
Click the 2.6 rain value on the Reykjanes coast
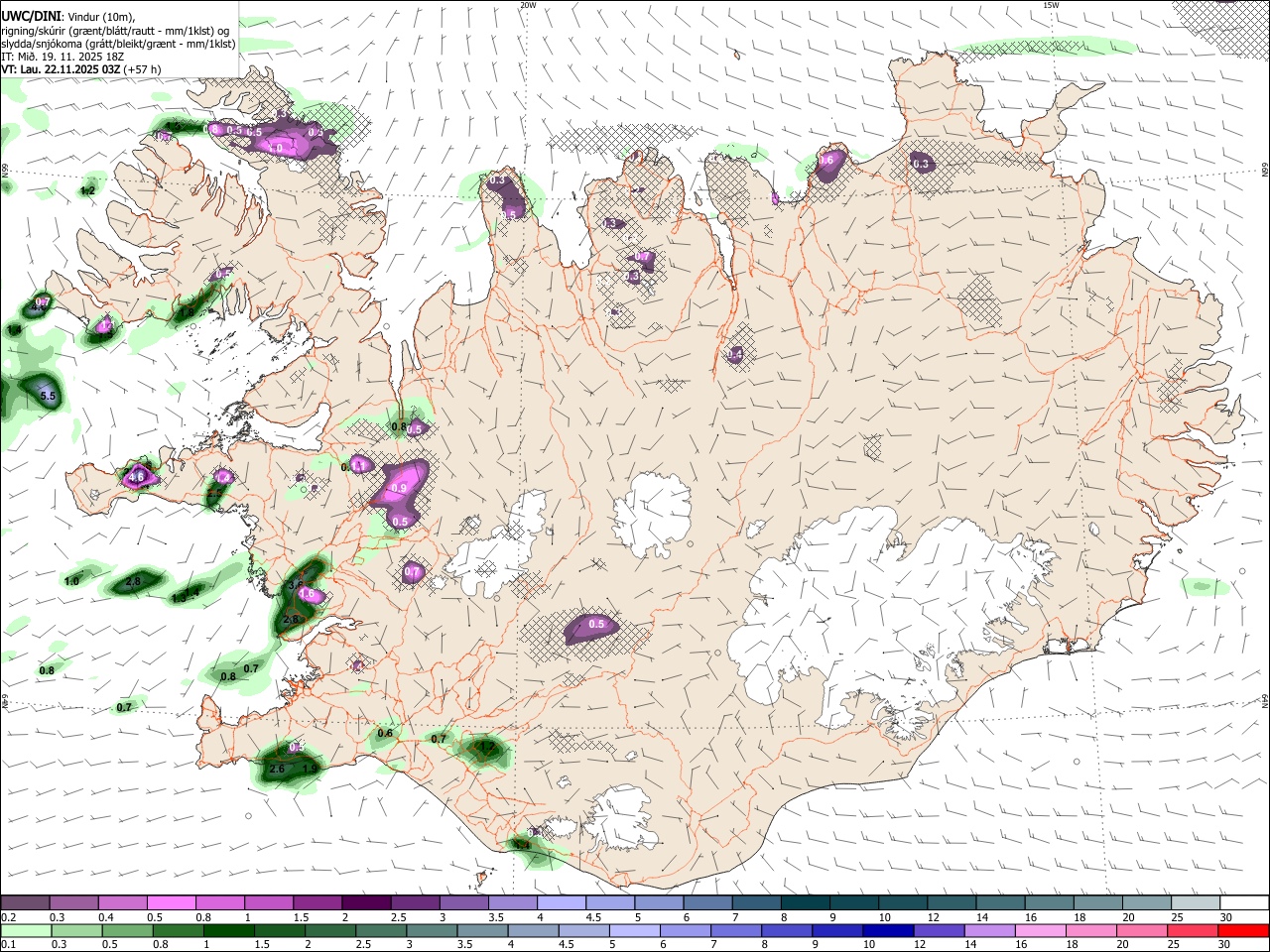click(277, 769)
